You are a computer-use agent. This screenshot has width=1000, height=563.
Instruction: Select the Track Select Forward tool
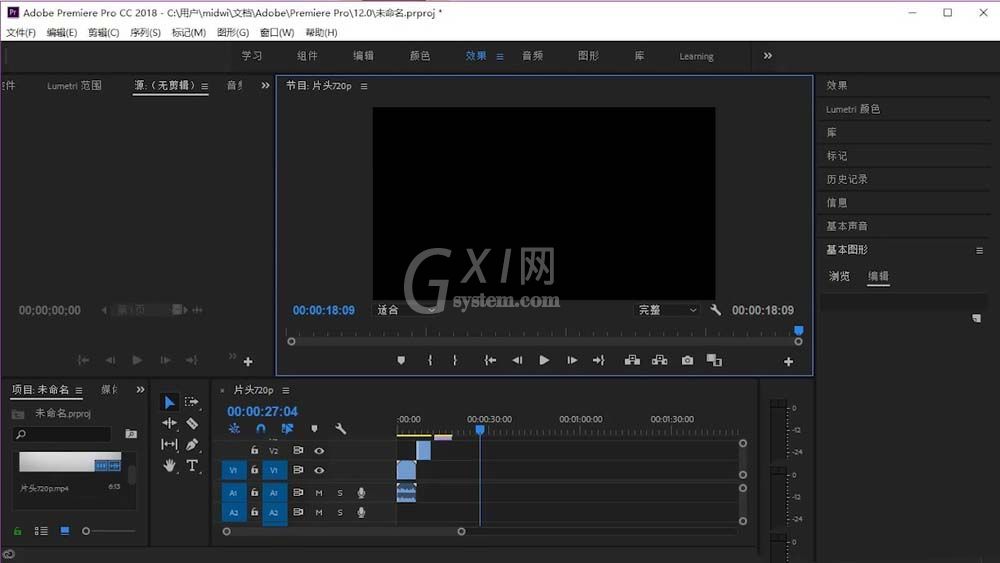tap(191, 402)
